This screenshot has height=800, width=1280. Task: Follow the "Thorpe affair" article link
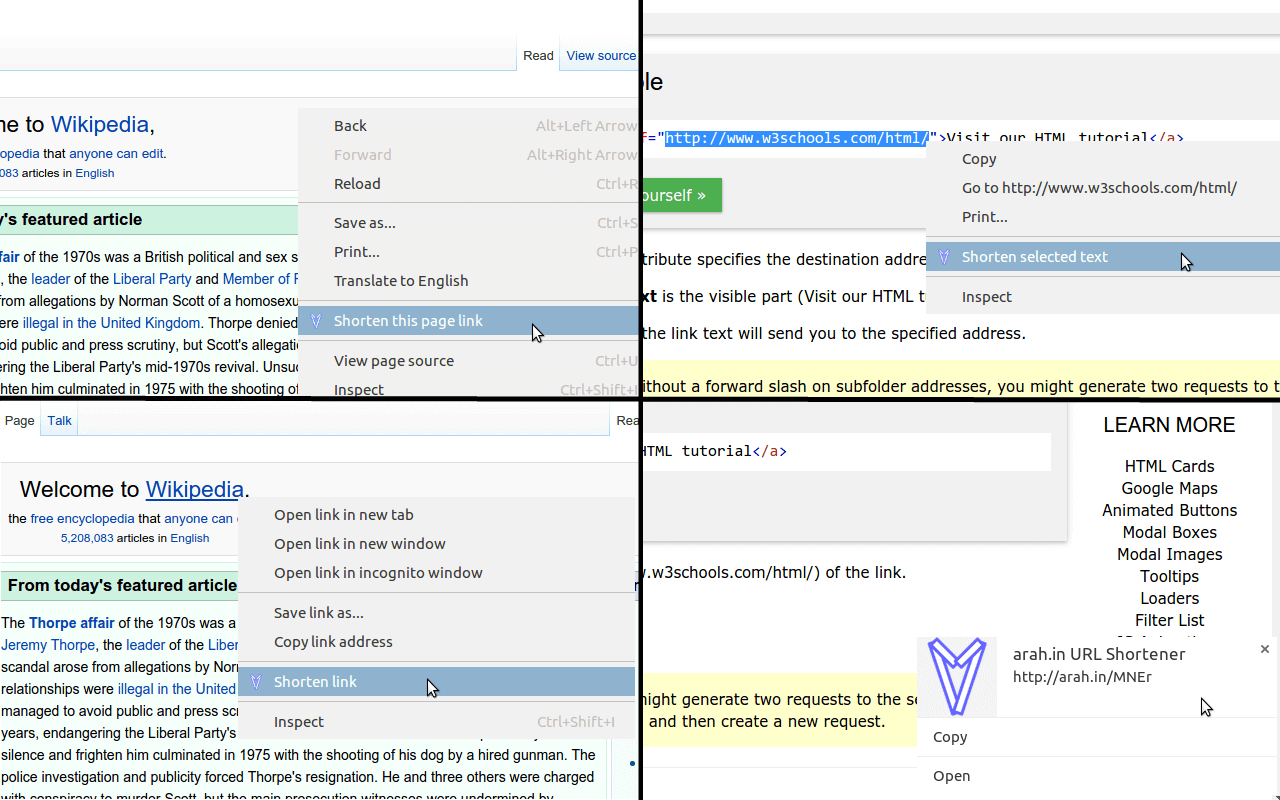[x=71, y=622]
